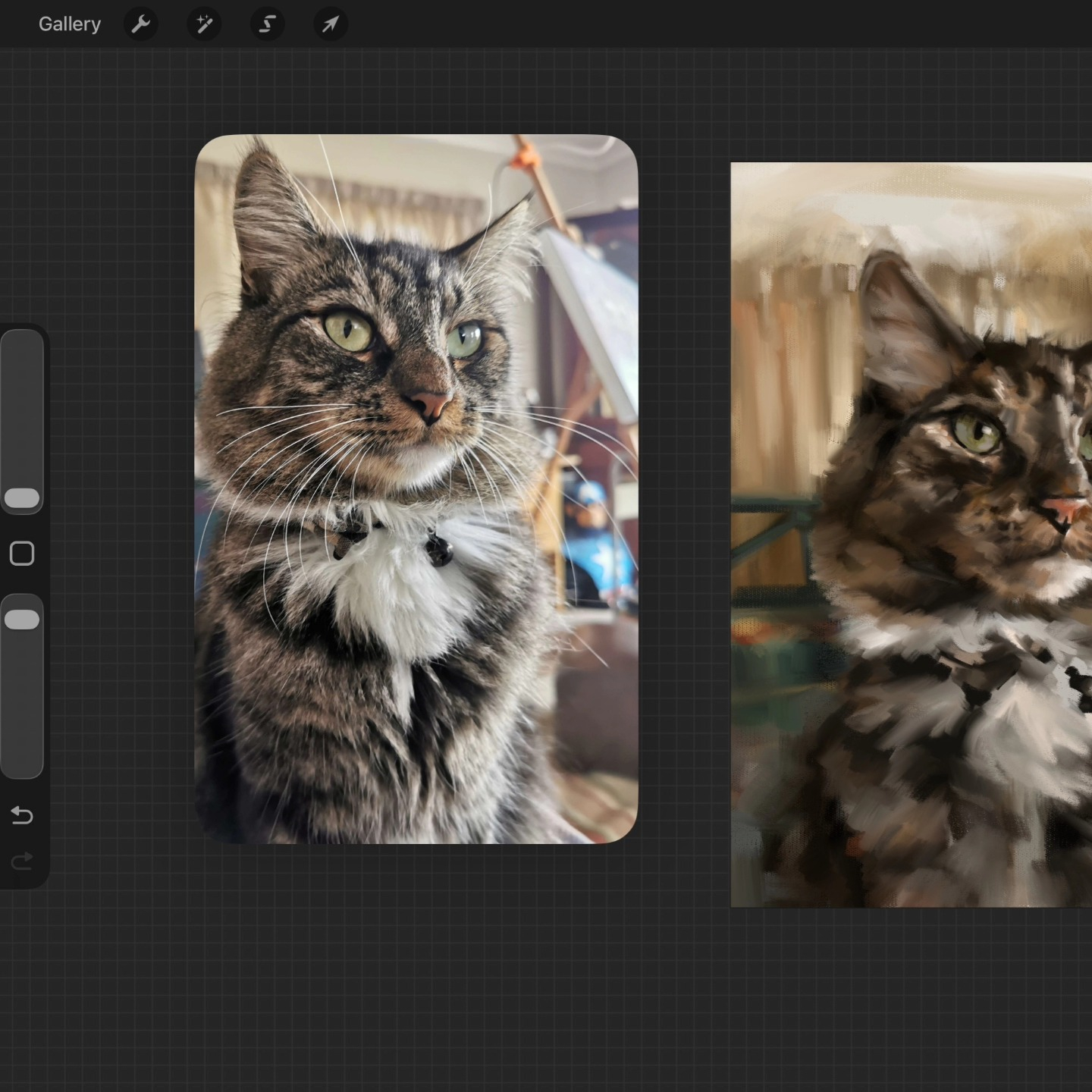Tap the photo cat's left yellow-green eye

[x=347, y=330]
